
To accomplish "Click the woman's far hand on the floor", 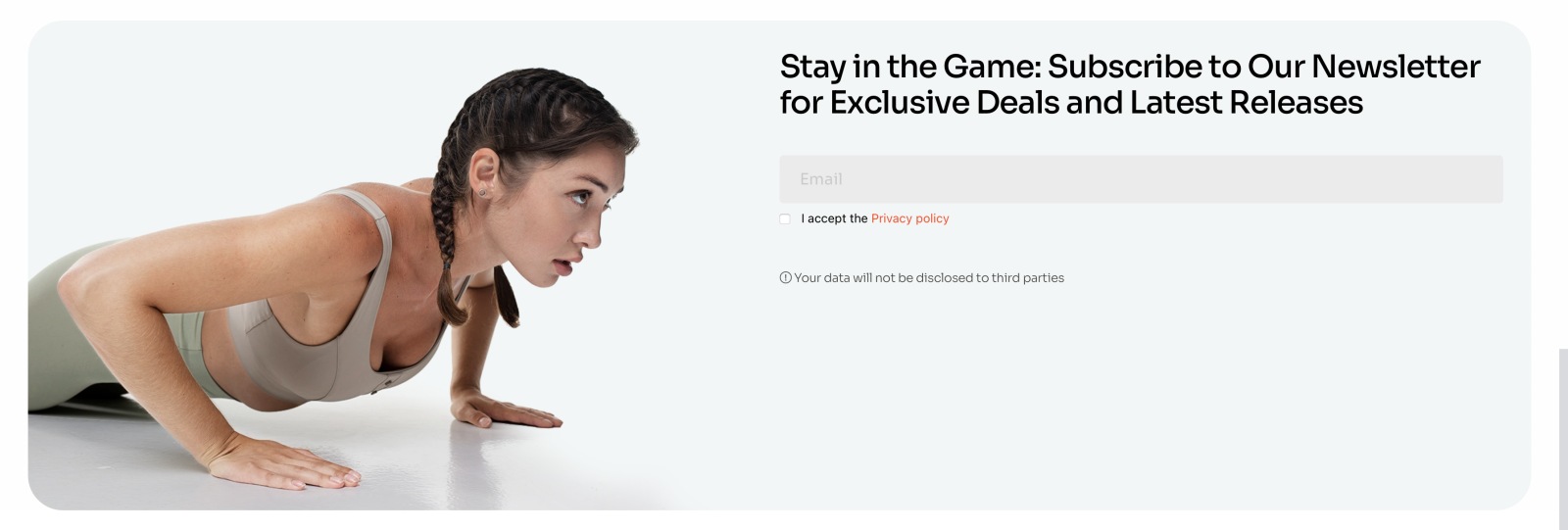I will (x=510, y=410).
